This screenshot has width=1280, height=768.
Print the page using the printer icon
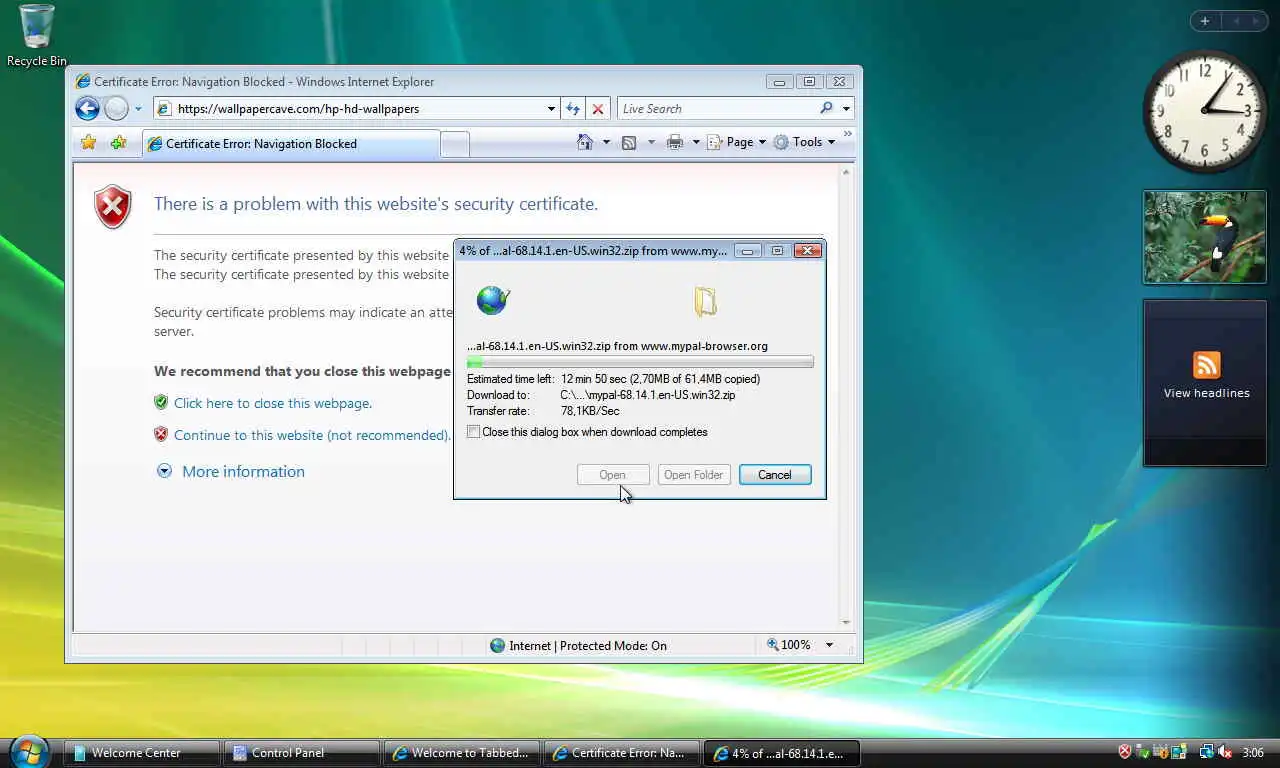tap(675, 142)
